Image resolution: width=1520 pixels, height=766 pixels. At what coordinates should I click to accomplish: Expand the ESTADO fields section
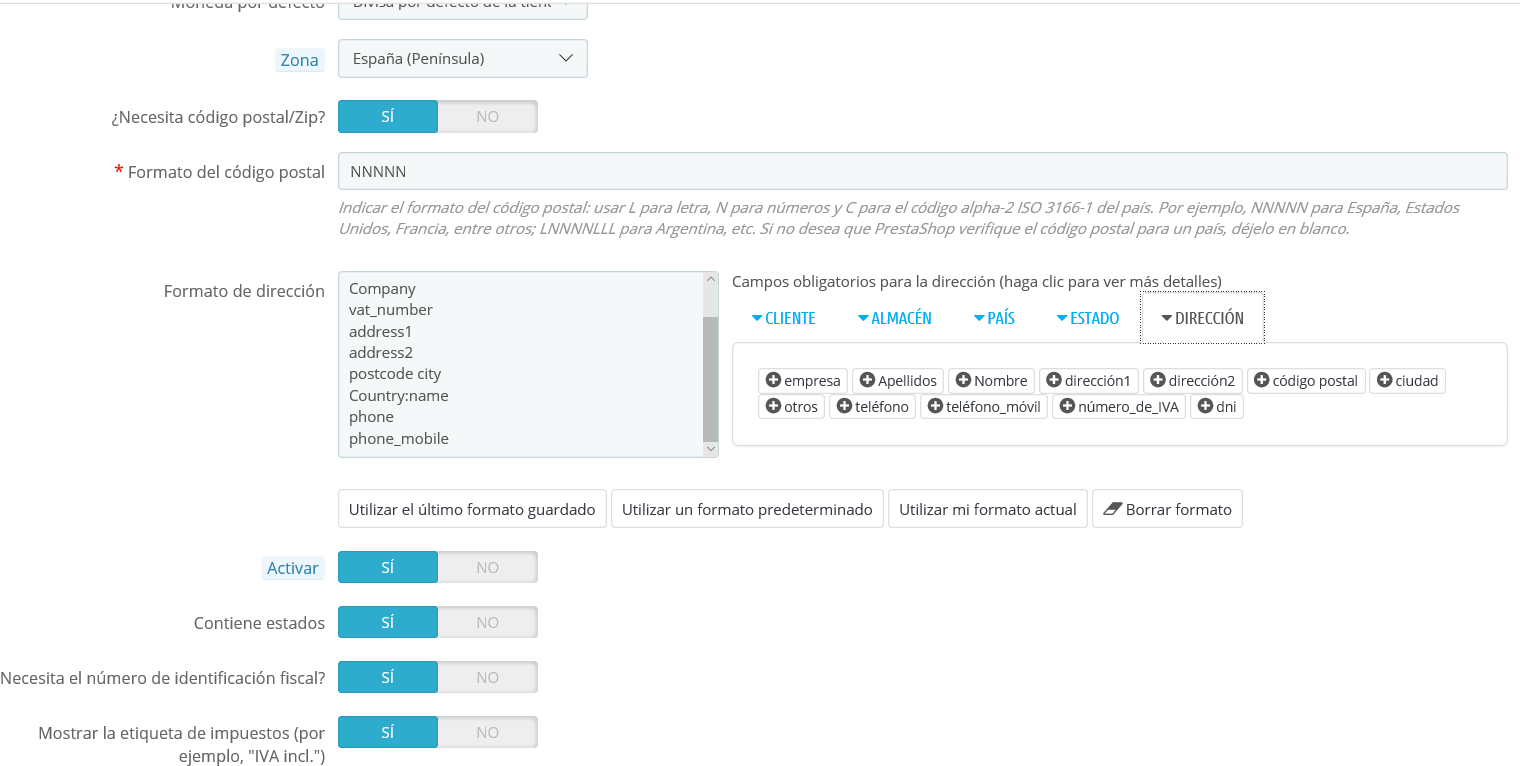[1088, 318]
